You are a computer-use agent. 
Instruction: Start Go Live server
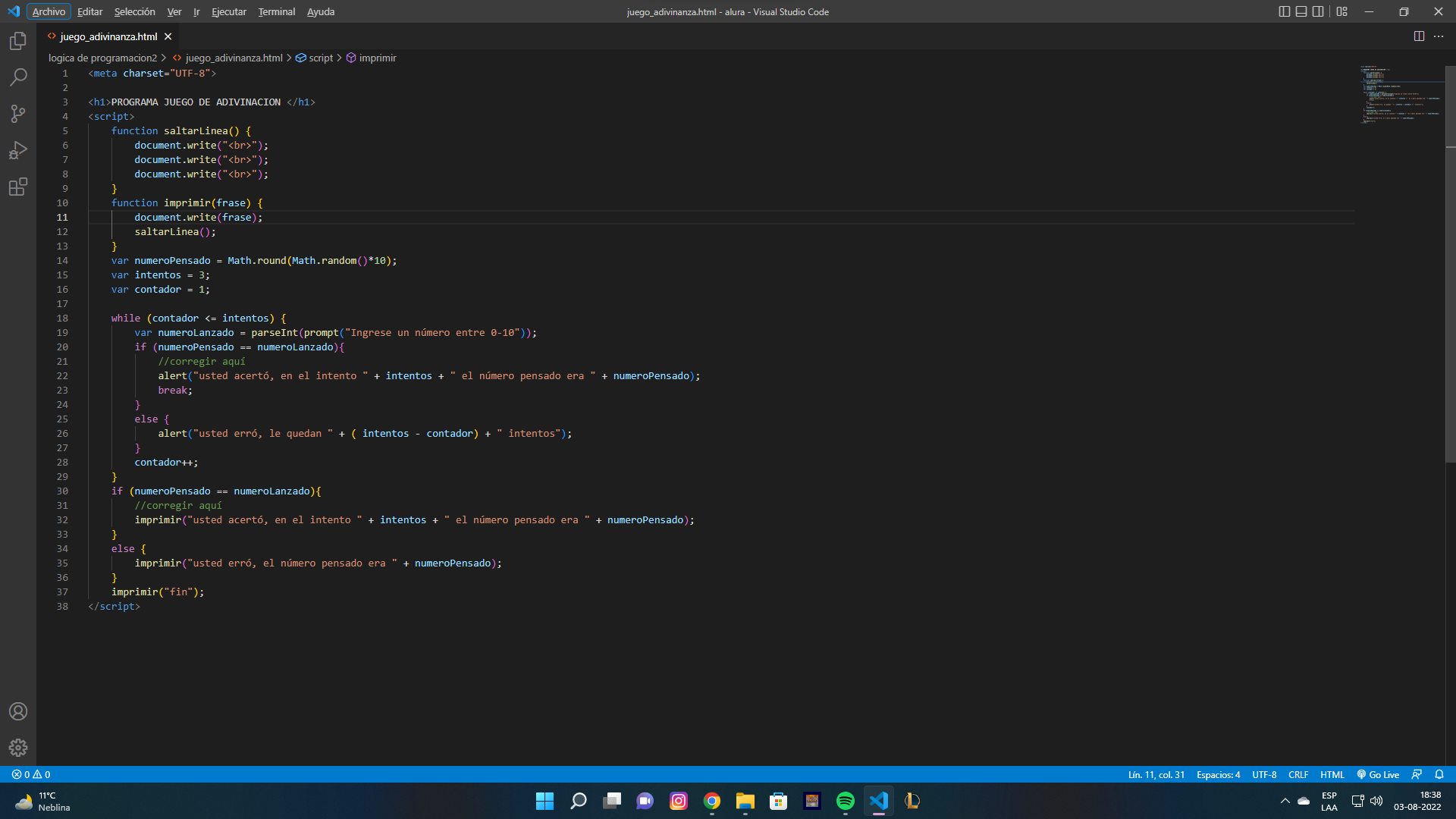1378,774
